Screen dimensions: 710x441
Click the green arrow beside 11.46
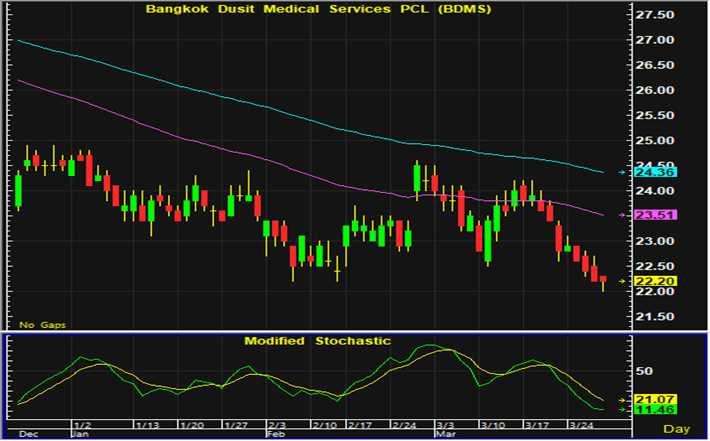tap(623, 410)
